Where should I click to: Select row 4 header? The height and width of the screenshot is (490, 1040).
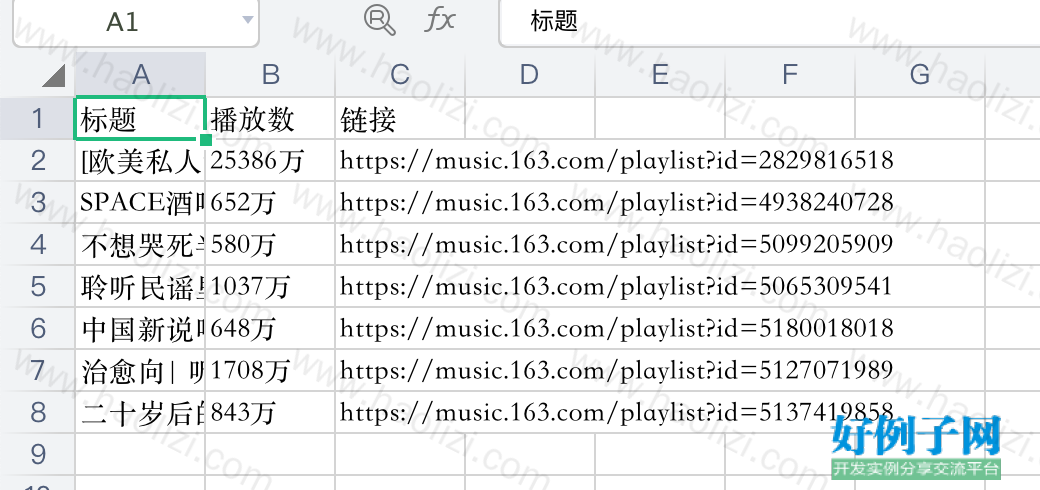37,244
